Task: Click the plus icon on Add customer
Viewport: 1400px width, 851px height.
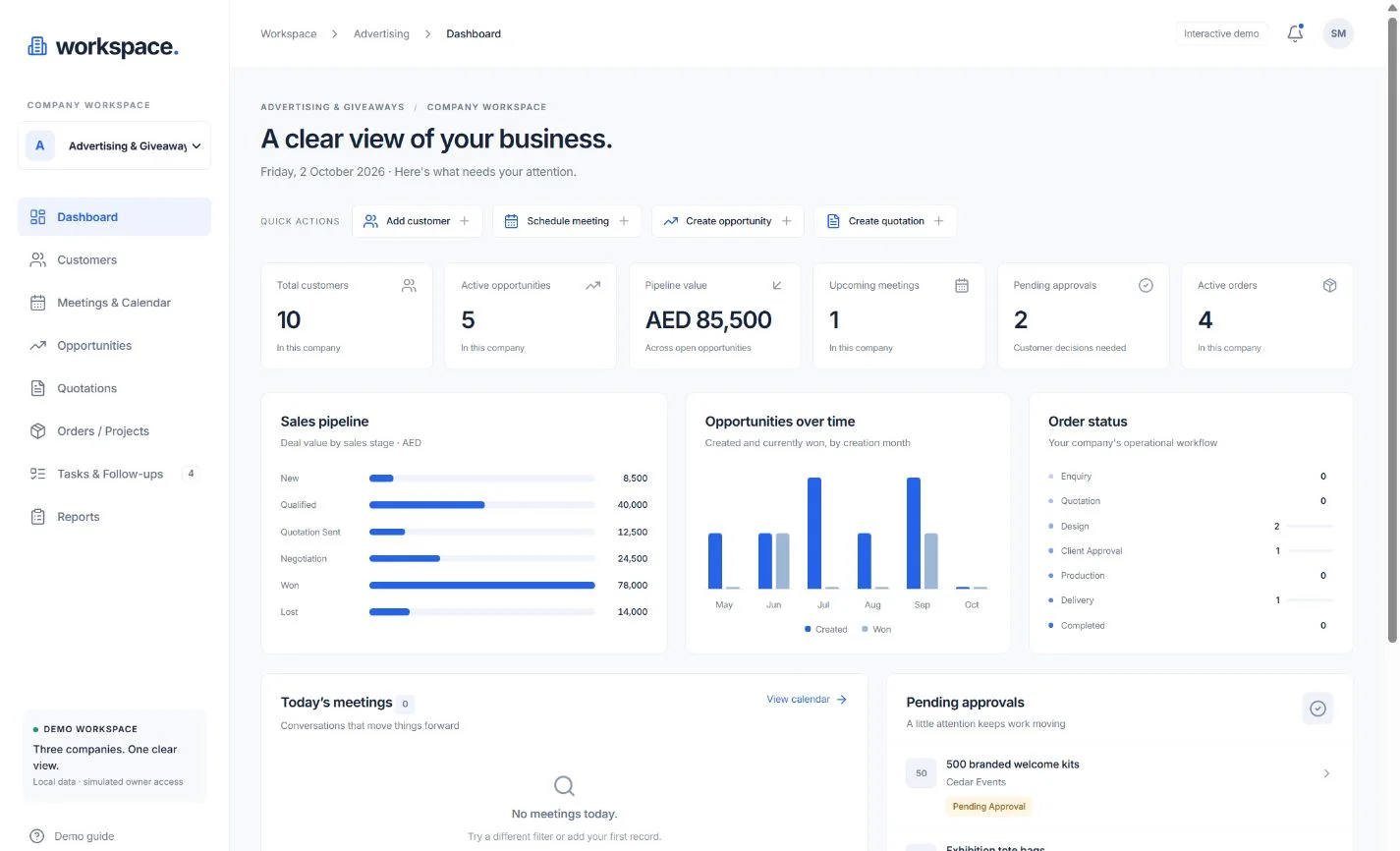Action: click(465, 221)
